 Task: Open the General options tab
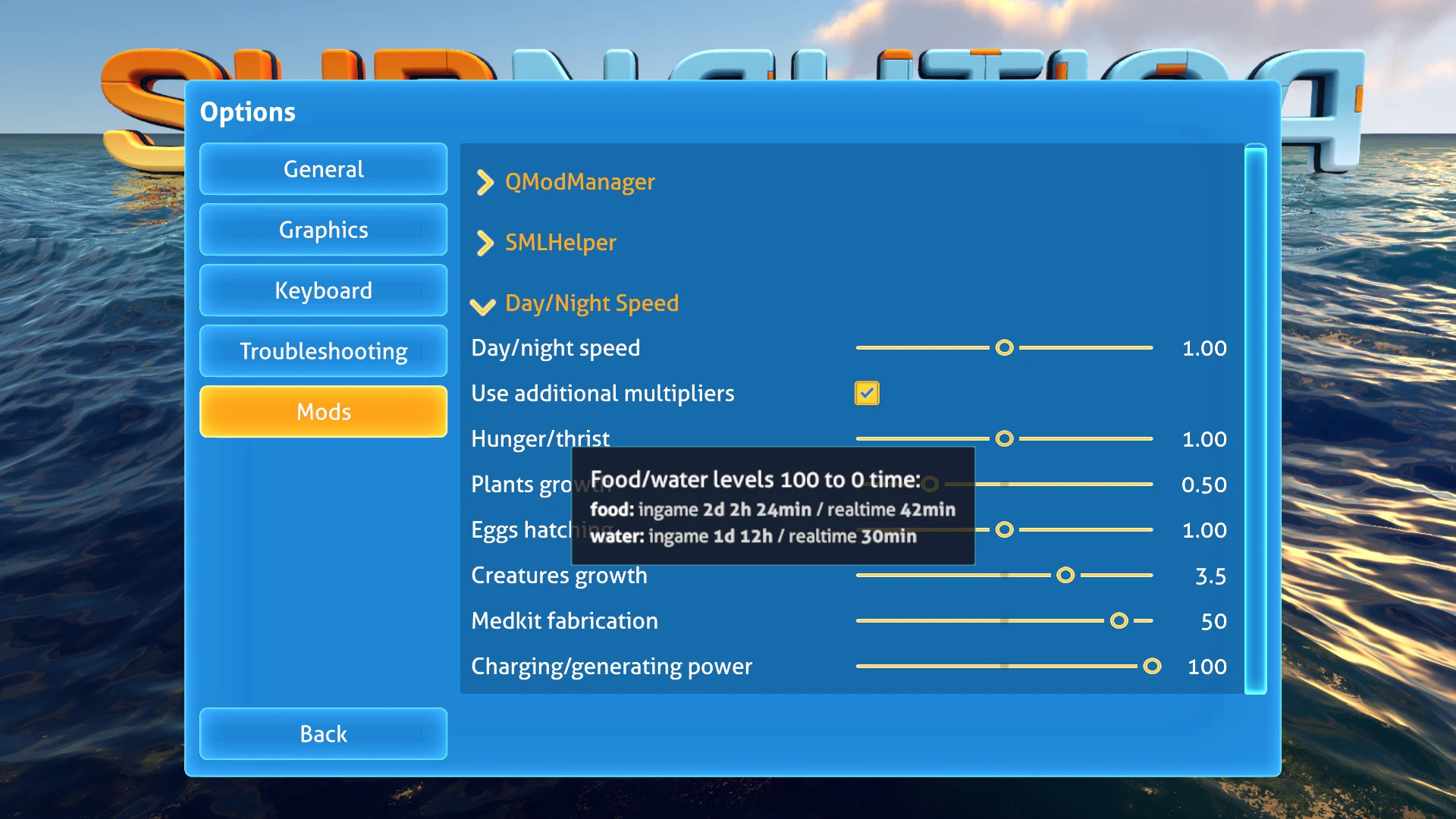[x=323, y=169]
